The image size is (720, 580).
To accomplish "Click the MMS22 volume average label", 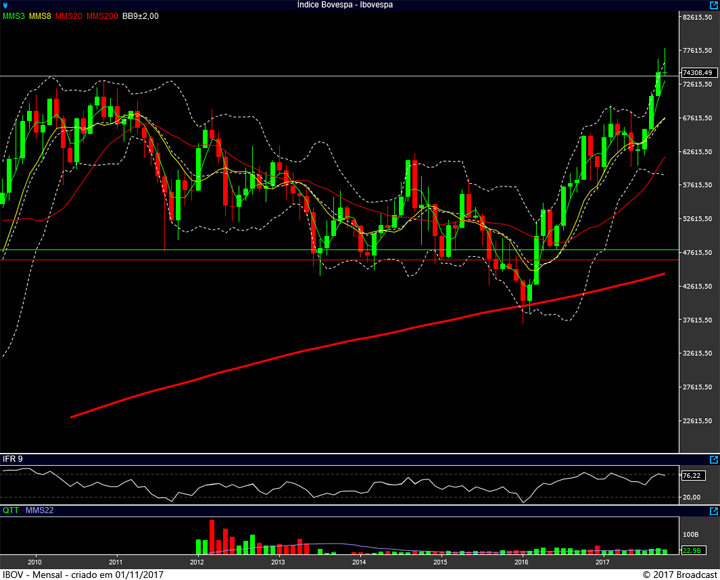I will (x=40, y=509).
